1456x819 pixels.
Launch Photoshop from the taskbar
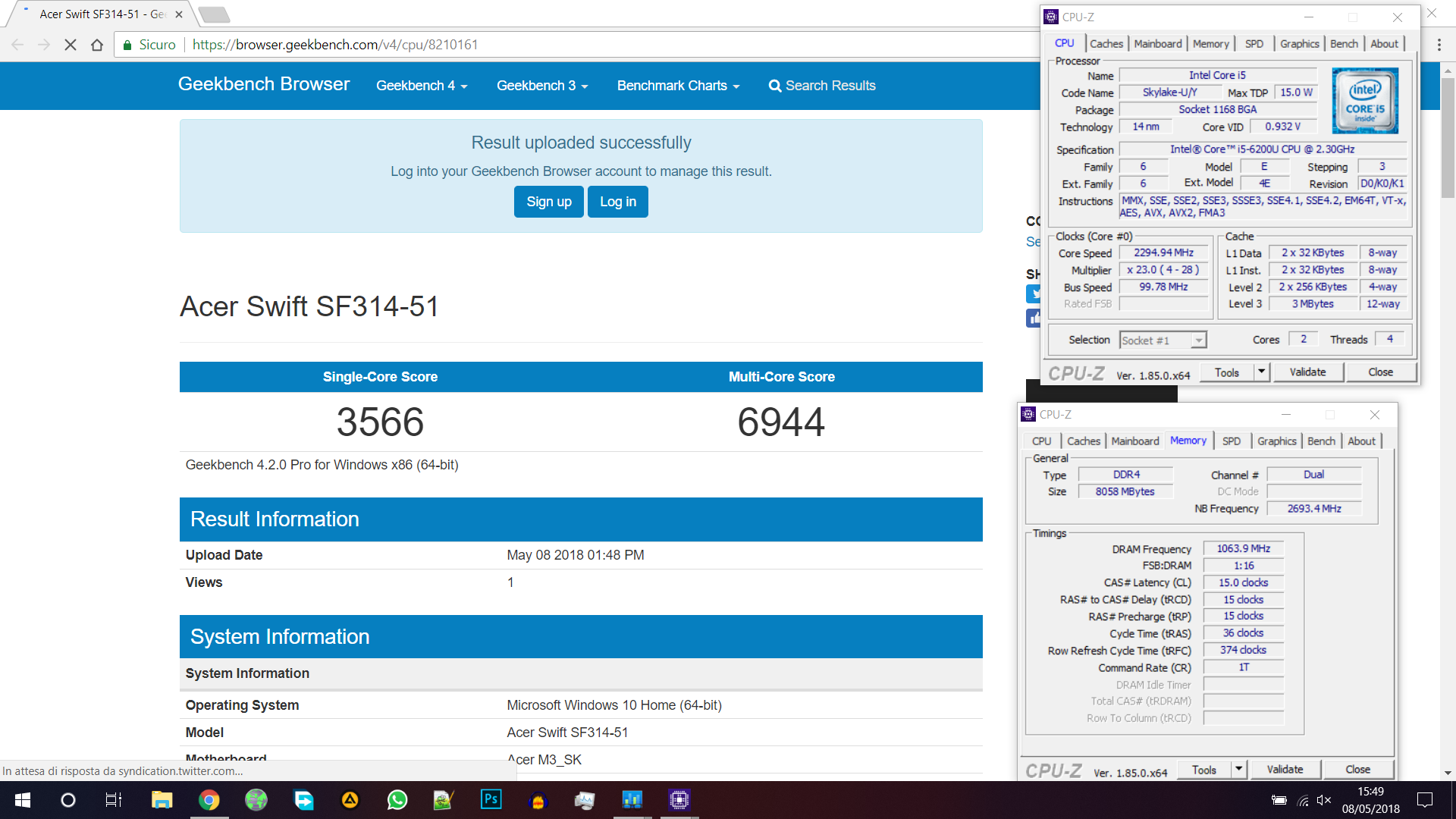[491, 799]
